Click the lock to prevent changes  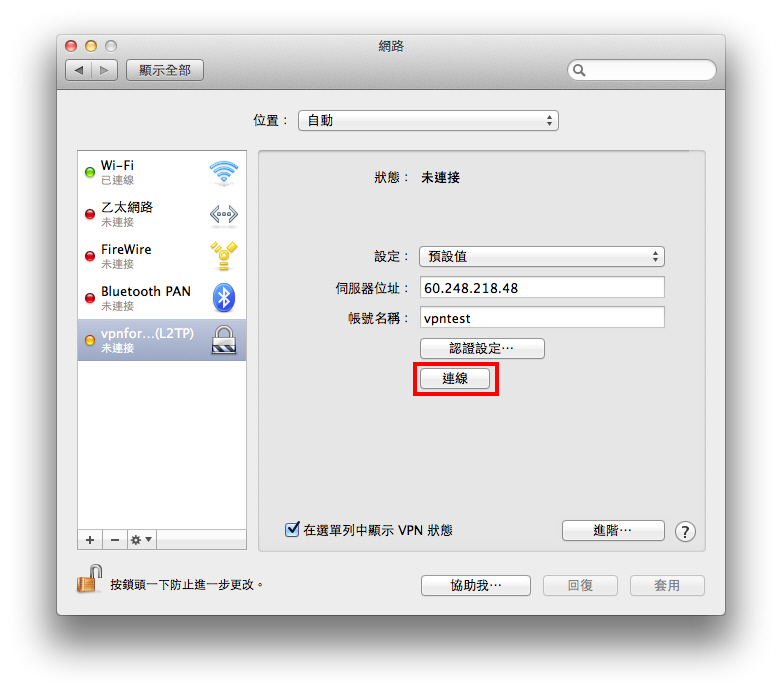89,579
